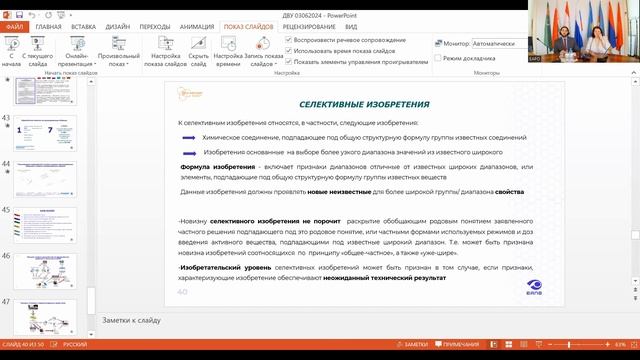Open Настройка показа слайдов settings
Image resolution: width=640 pixels, height=360 pixels.
tap(165, 51)
